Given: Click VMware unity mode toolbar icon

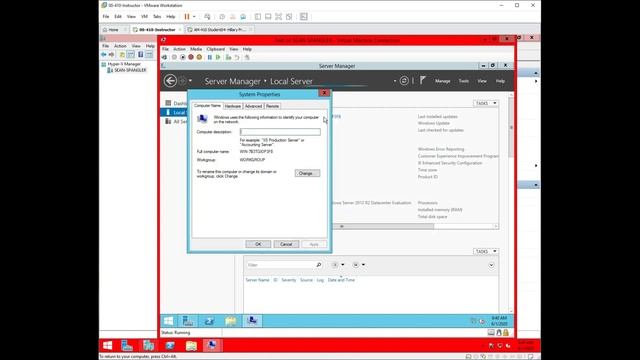Looking at the screenshot, I should [289, 17].
